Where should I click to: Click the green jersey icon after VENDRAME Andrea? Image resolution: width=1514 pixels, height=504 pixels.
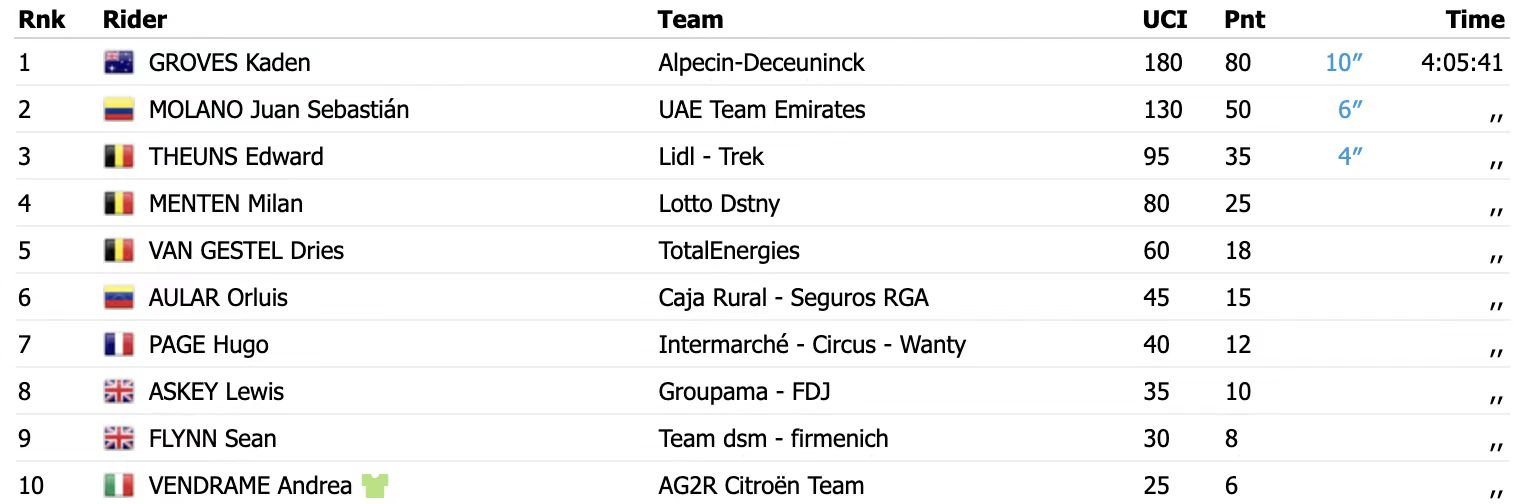tap(375, 486)
